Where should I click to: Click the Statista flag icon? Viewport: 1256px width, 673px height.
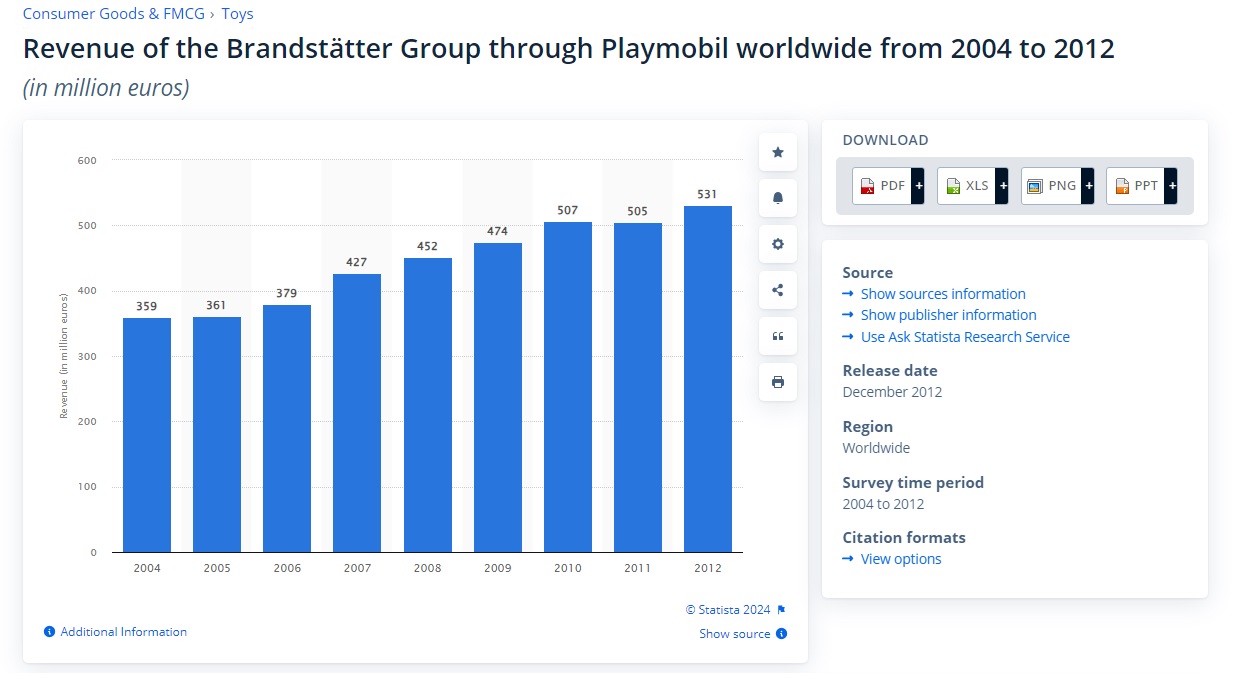pos(781,610)
